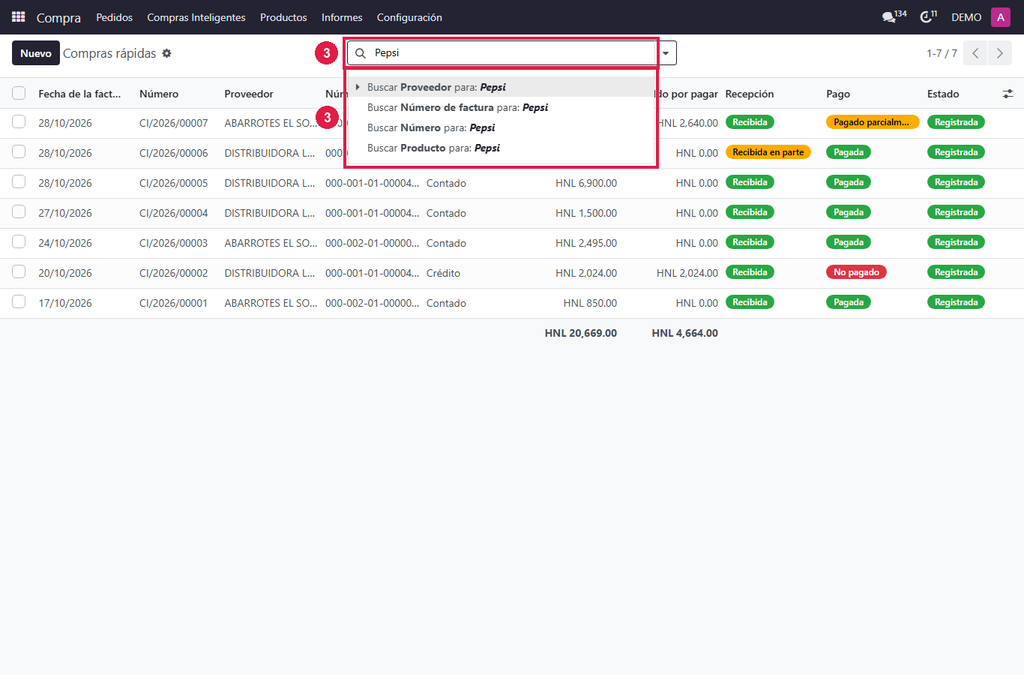Sort by Fecha de la factura column

[80, 94]
